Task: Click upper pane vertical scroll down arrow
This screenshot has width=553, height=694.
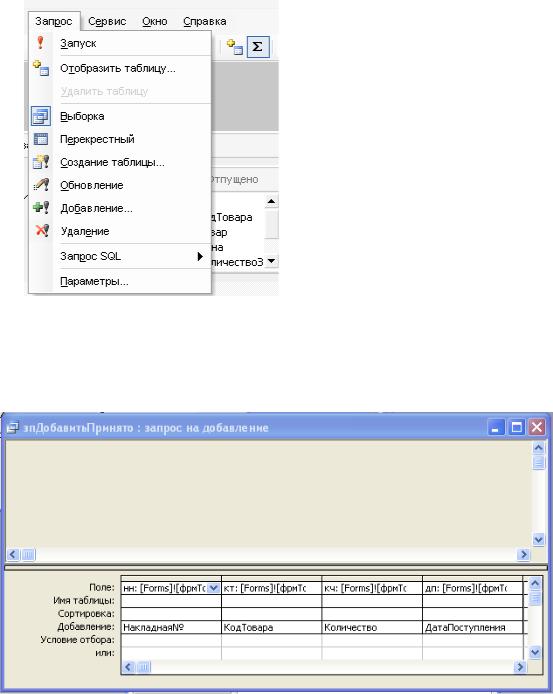Action: point(538,540)
